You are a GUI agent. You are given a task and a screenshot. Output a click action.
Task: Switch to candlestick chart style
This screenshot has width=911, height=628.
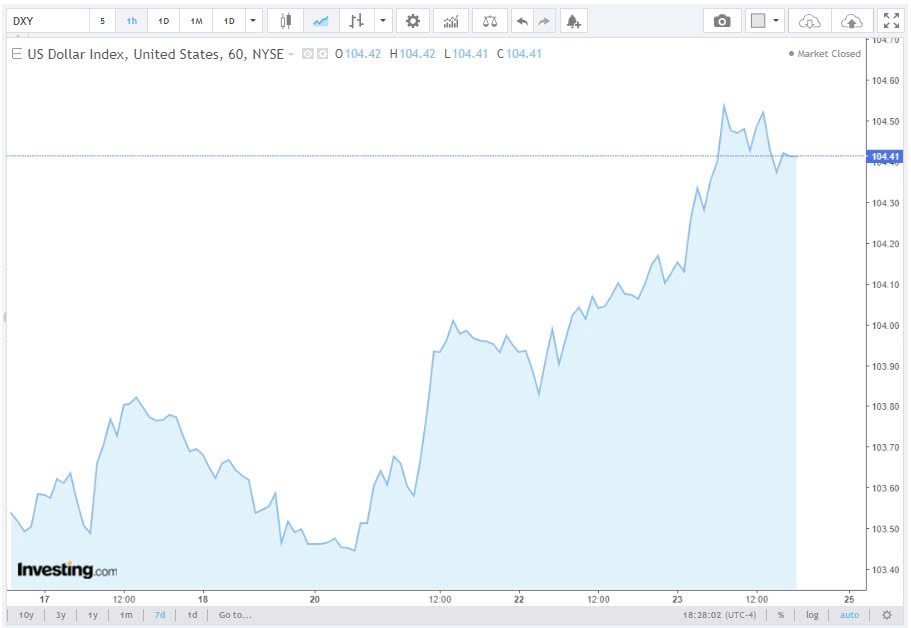pyautogui.click(x=285, y=20)
